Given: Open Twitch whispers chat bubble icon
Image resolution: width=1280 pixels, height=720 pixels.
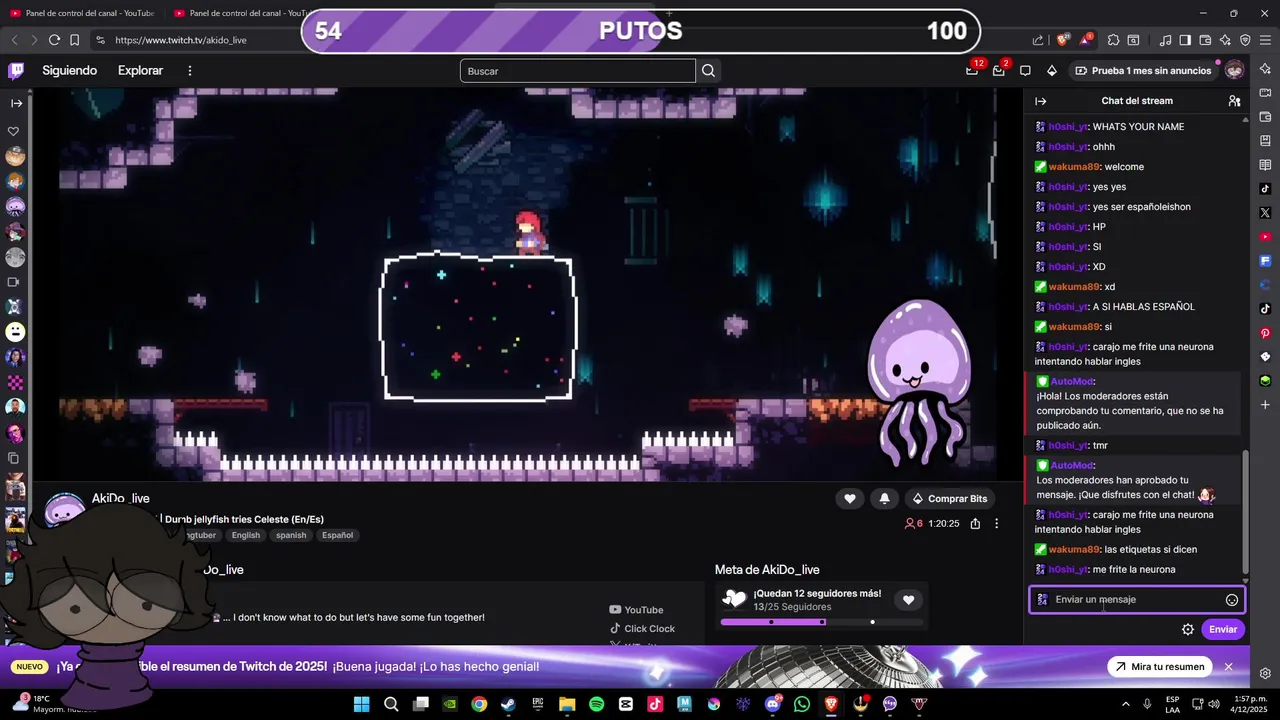Looking at the screenshot, I should 1025,71.
